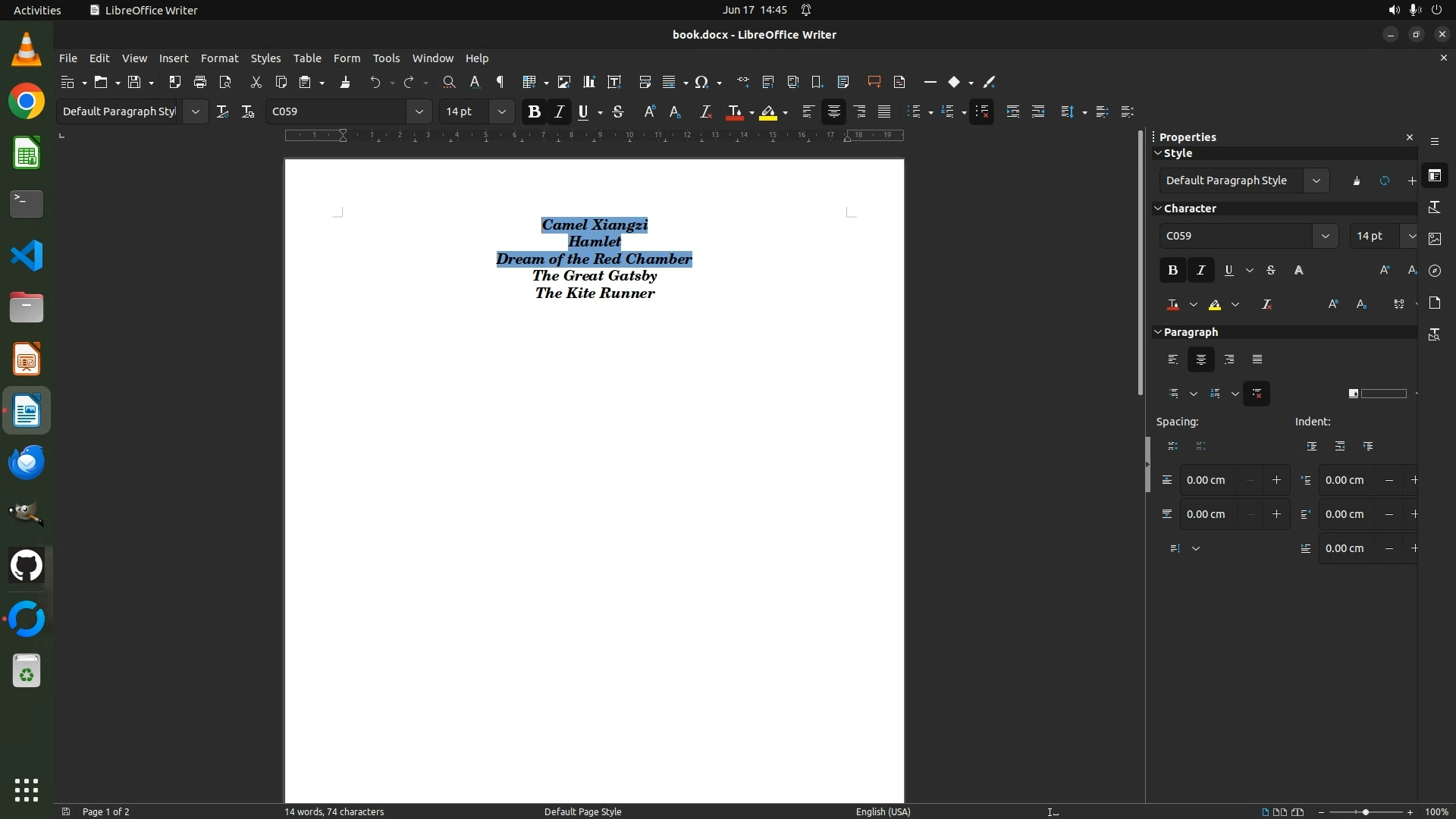Open sidebar font size dropdown
1456x819 pixels.
(x=1411, y=236)
